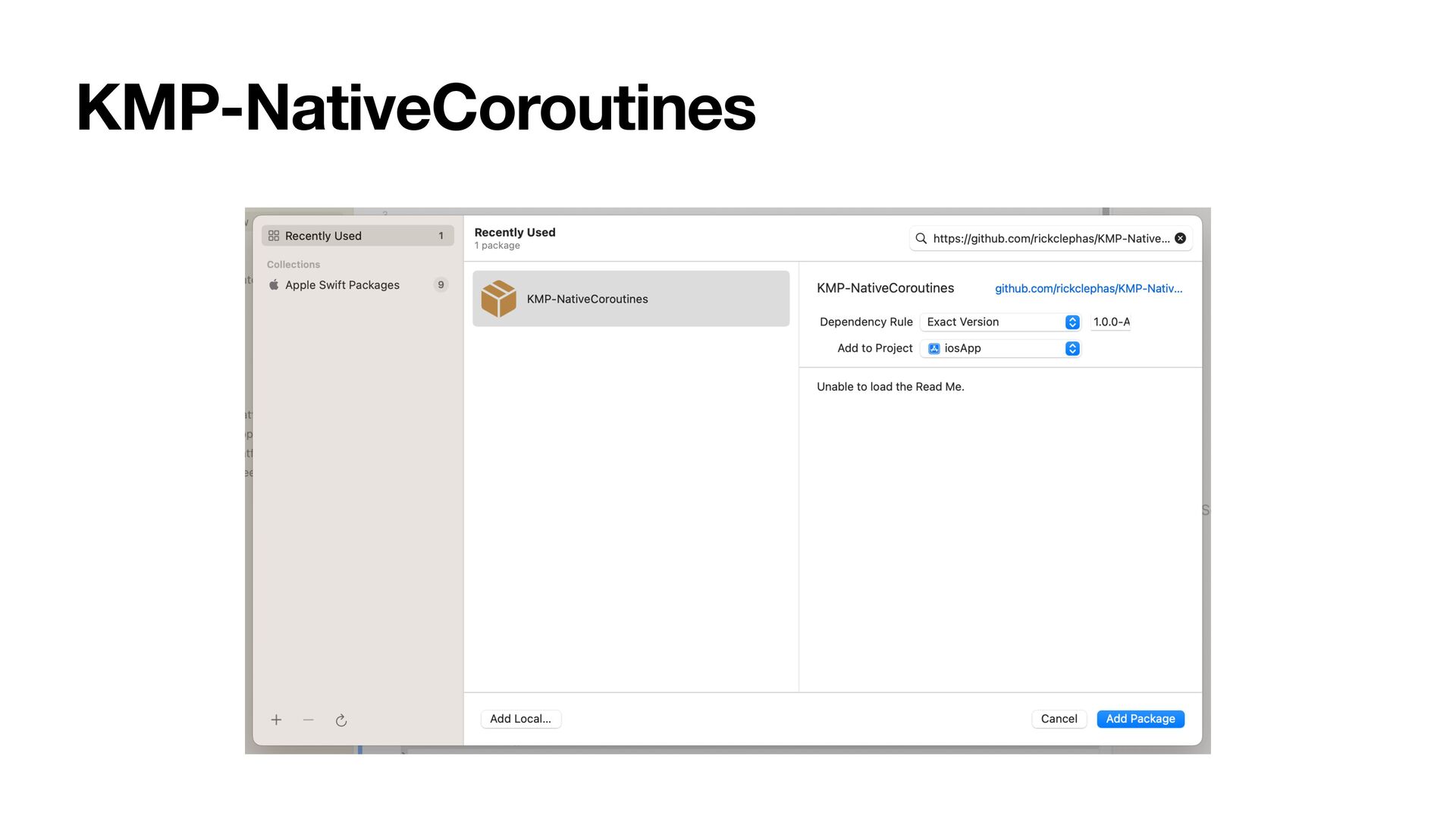The width and height of the screenshot is (1456, 819).
Task: Select the KMP-NativeCoroutines package row
Action: (631, 299)
